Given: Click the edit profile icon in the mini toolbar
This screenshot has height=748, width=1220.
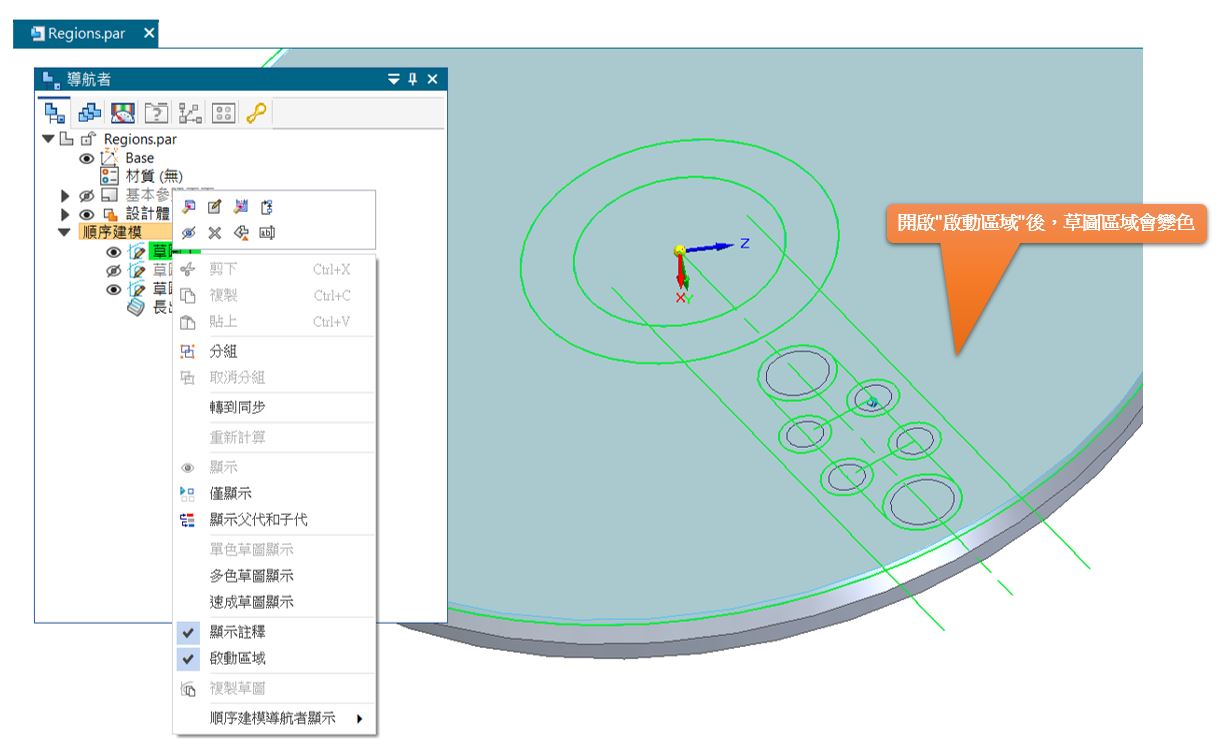Looking at the screenshot, I should [214, 207].
